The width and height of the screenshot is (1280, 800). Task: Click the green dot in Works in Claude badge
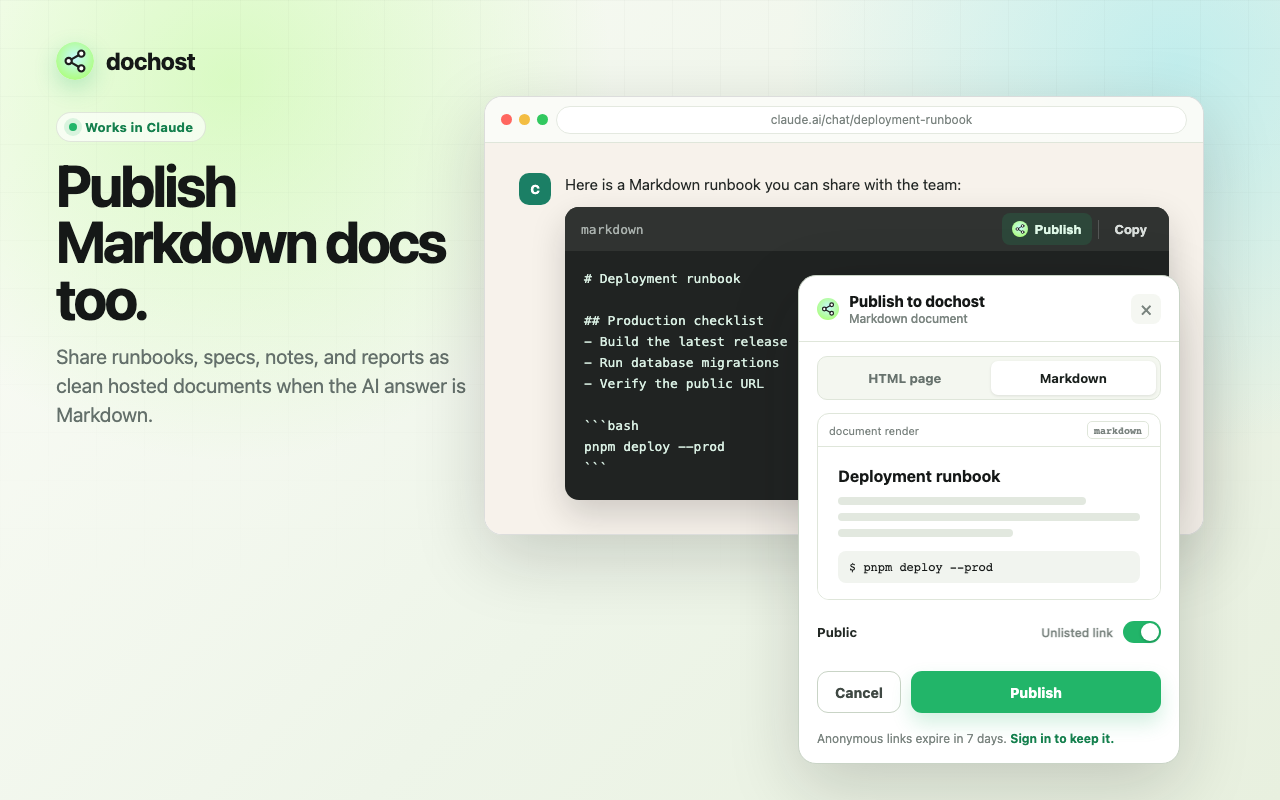73,127
